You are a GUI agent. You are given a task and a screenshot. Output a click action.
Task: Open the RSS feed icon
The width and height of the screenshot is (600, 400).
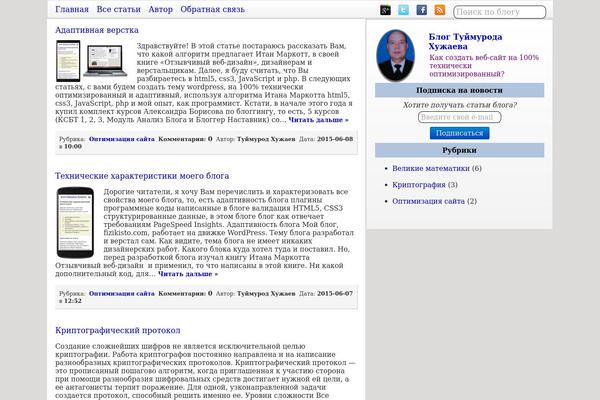440,10
